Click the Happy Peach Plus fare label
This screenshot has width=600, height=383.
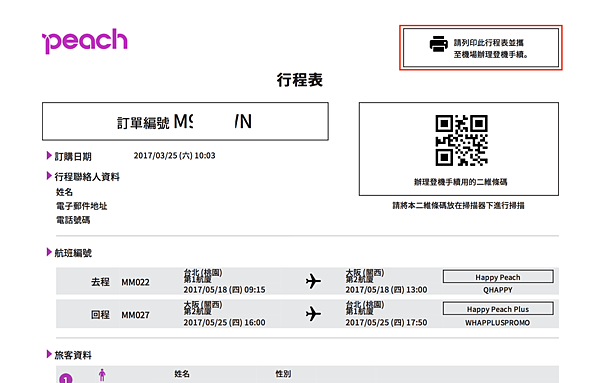coord(498,309)
